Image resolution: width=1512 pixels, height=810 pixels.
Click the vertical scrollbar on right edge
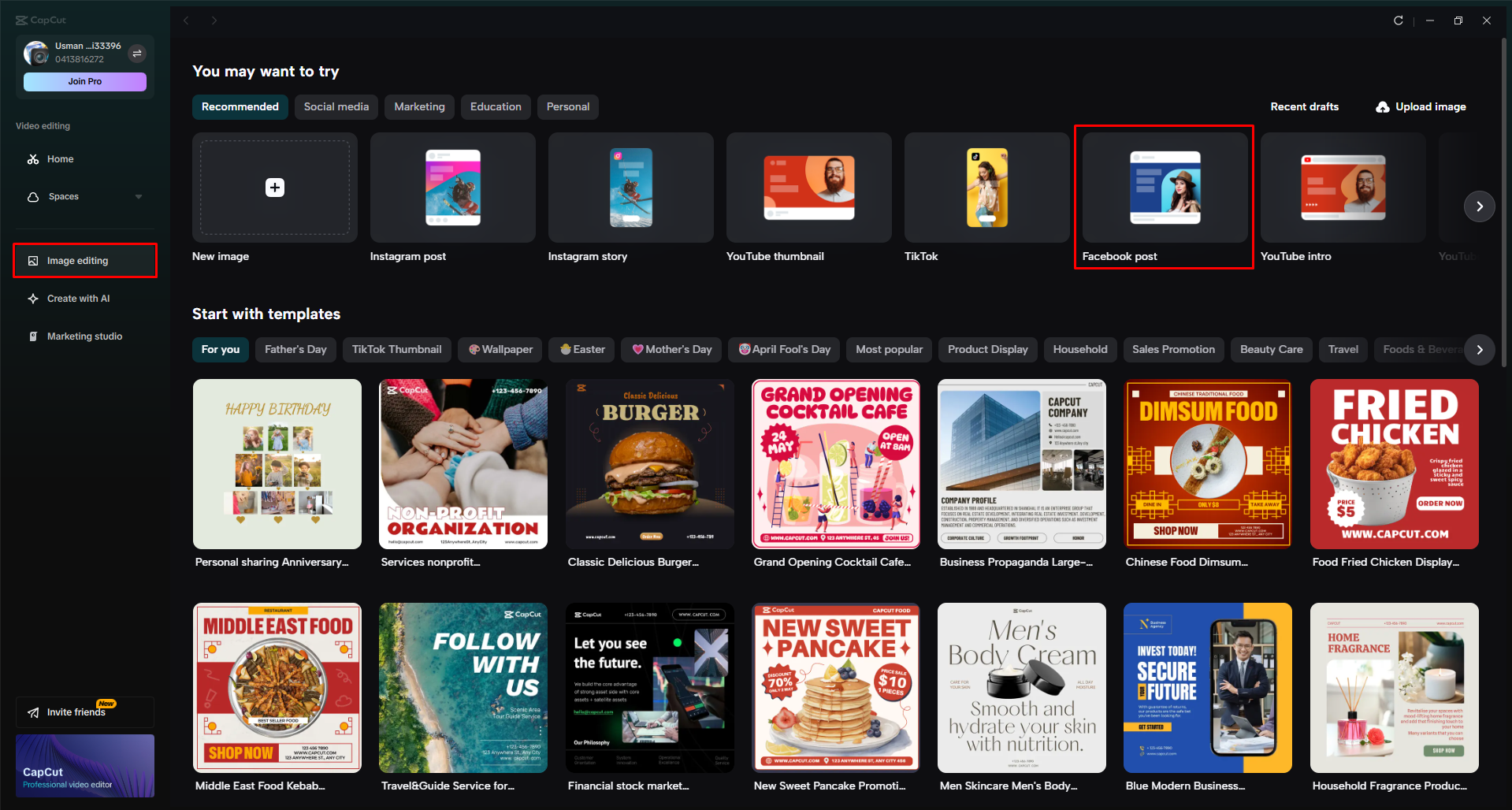(1504, 202)
